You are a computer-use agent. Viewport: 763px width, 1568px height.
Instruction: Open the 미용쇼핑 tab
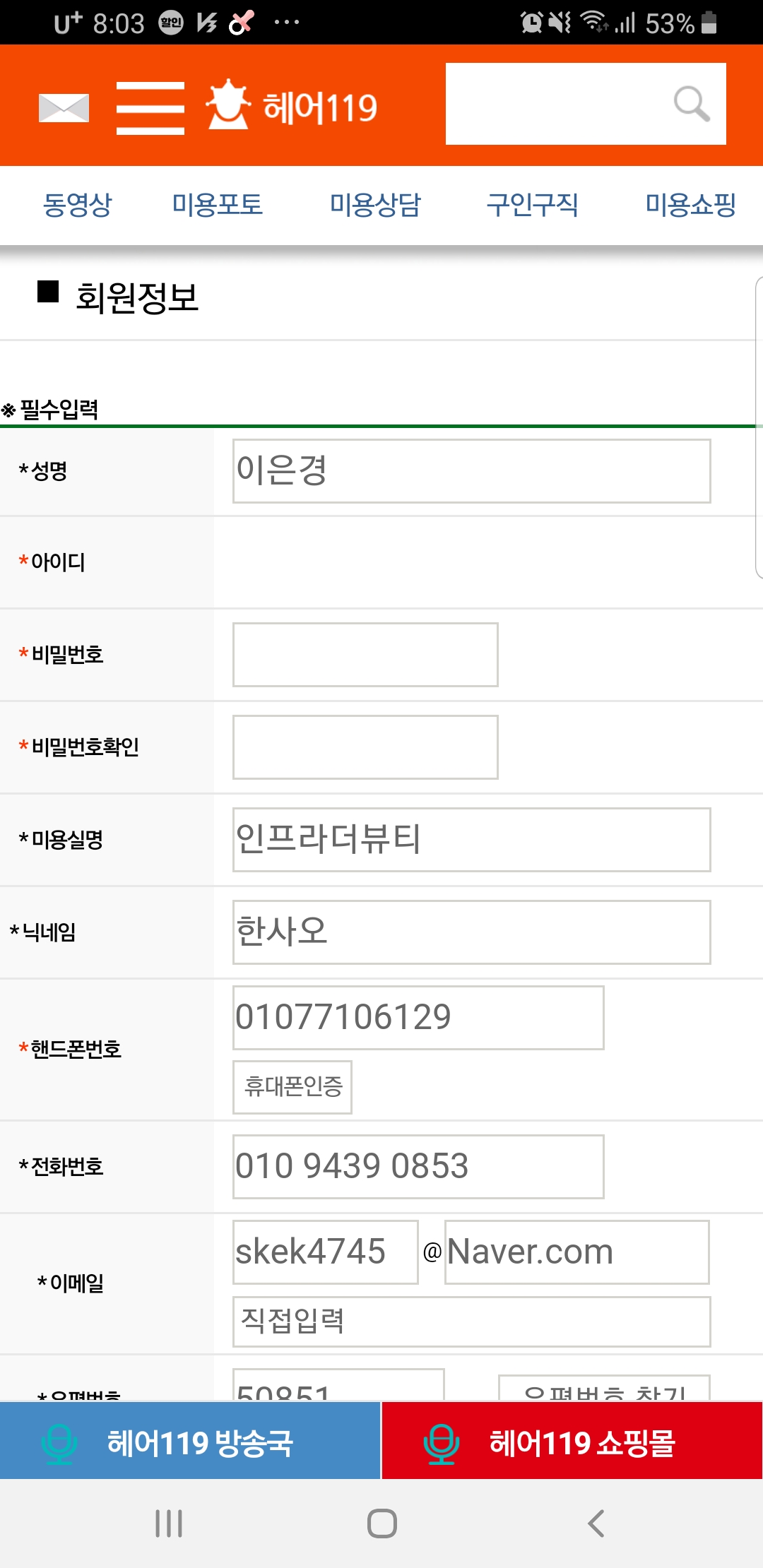pyautogui.click(x=690, y=205)
